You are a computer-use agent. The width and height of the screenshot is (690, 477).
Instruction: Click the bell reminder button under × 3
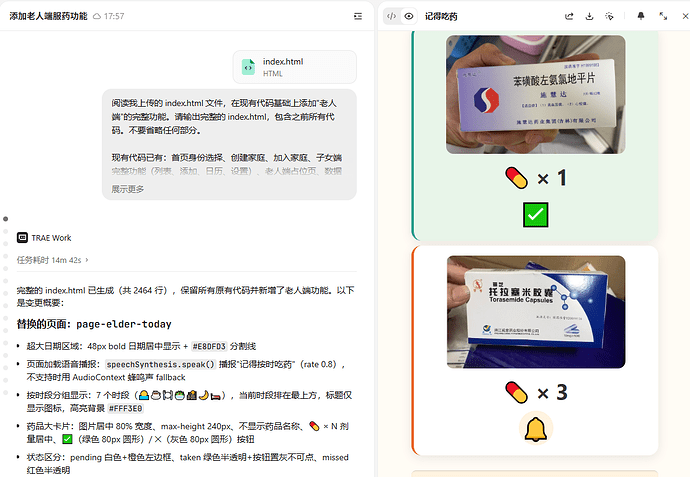coord(536,429)
